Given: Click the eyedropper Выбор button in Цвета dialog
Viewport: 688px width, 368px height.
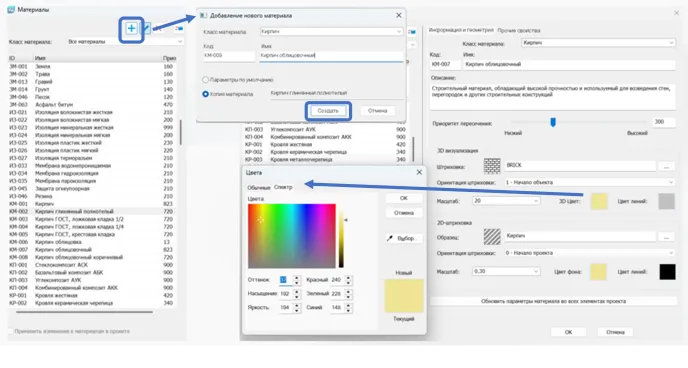Looking at the screenshot, I should click(403, 238).
